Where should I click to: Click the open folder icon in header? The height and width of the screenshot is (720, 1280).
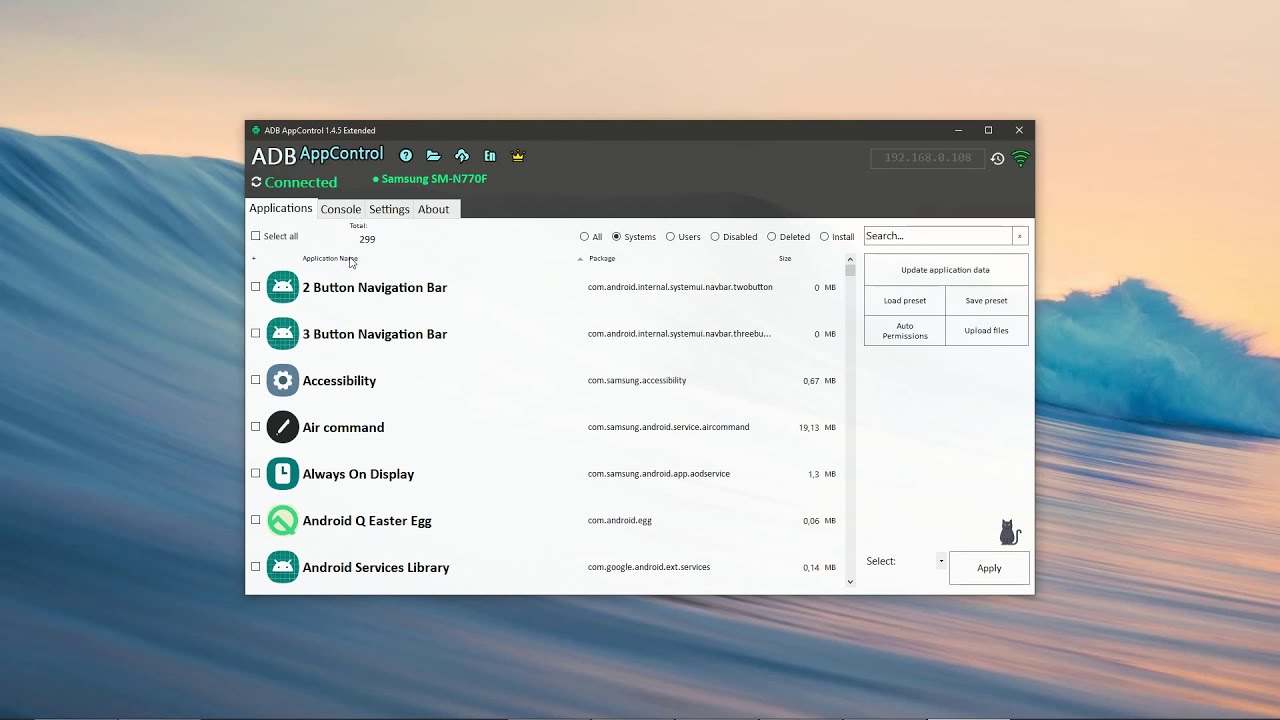point(433,156)
